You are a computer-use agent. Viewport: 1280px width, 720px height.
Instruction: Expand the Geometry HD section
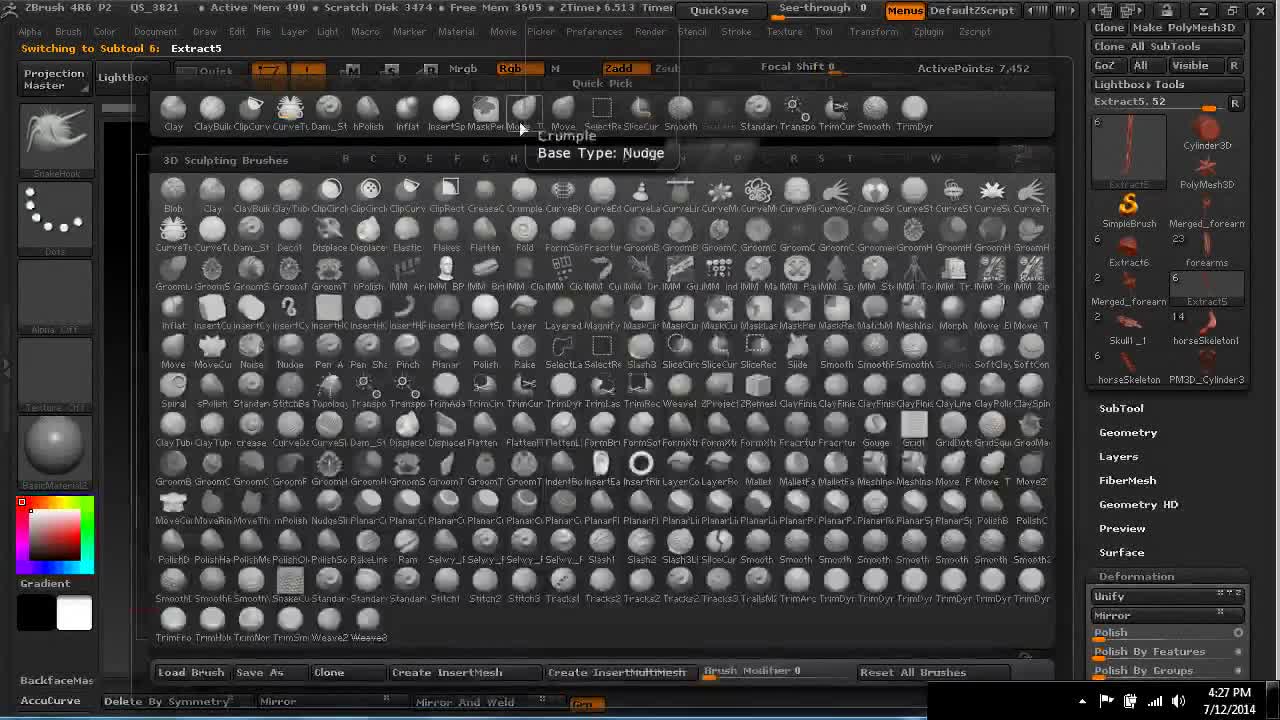pos(1138,504)
